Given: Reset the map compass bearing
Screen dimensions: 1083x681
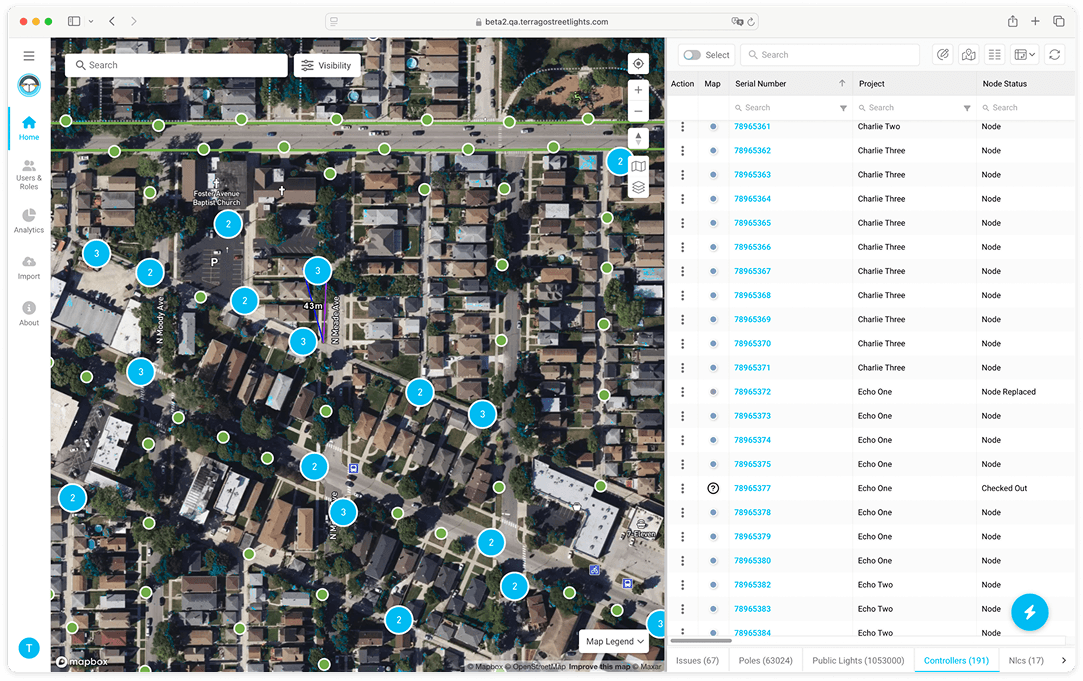Looking at the screenshot, I should pos(638,138).
